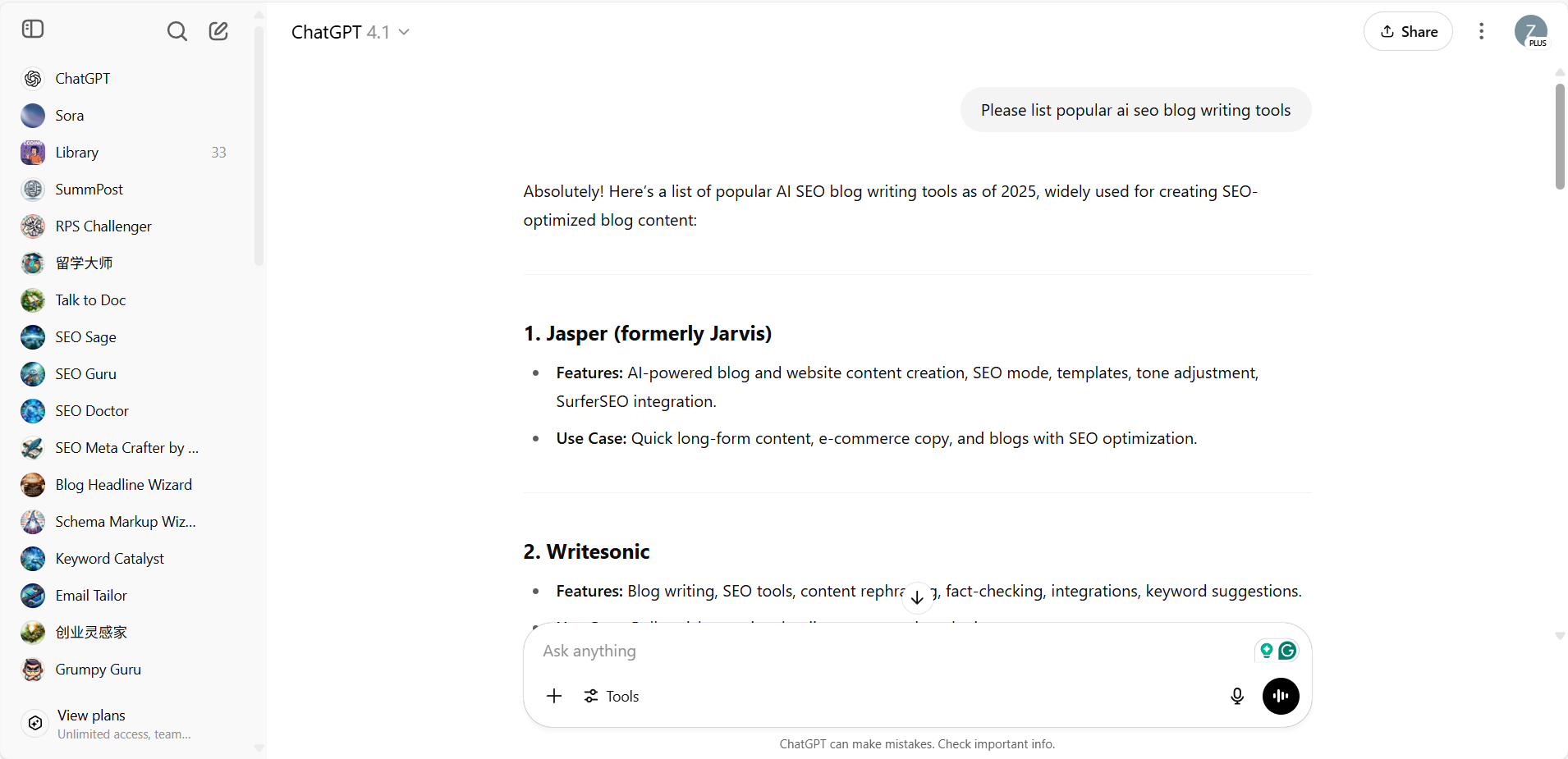The image size is (1568, 759).
Task: Open Grumpy Guru GPT icon
Action: (33, 670)
